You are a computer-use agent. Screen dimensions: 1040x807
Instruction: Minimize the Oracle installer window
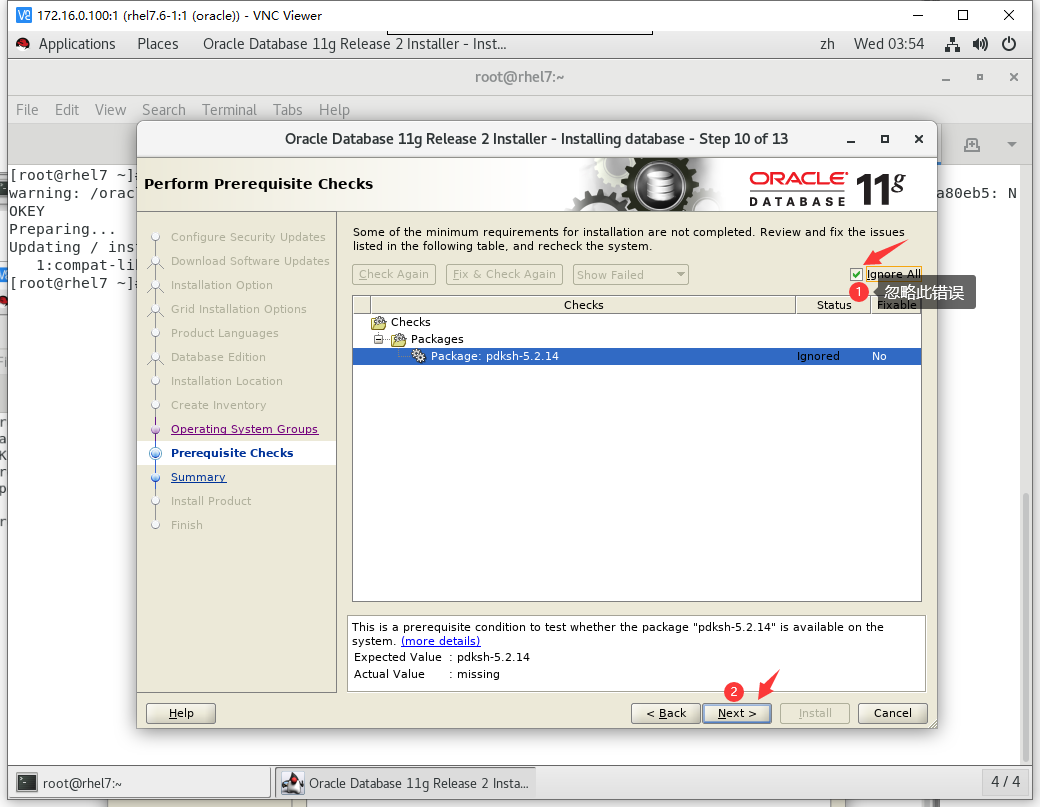pos(851,139)
